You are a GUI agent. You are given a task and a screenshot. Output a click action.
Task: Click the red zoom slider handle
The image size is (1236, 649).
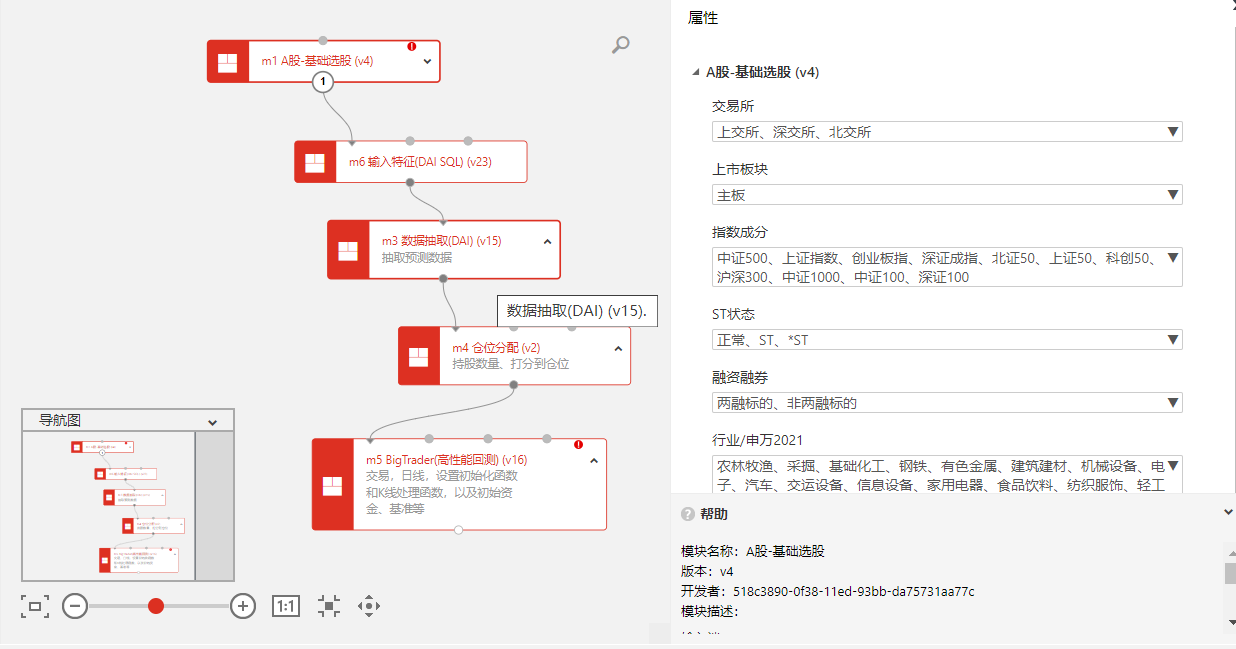156,606
